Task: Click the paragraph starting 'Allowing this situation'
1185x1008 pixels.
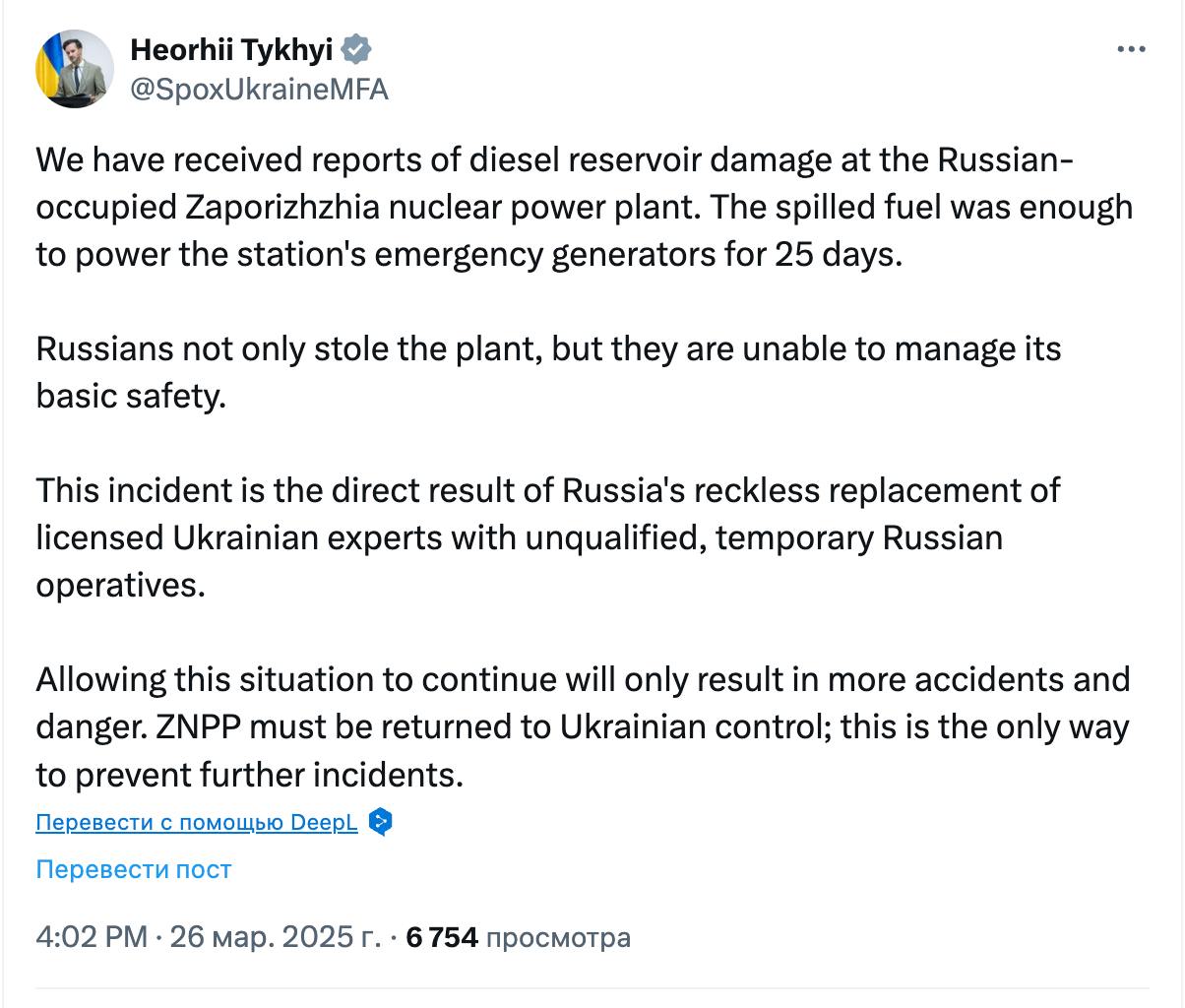Action: (x=583, y=726)
